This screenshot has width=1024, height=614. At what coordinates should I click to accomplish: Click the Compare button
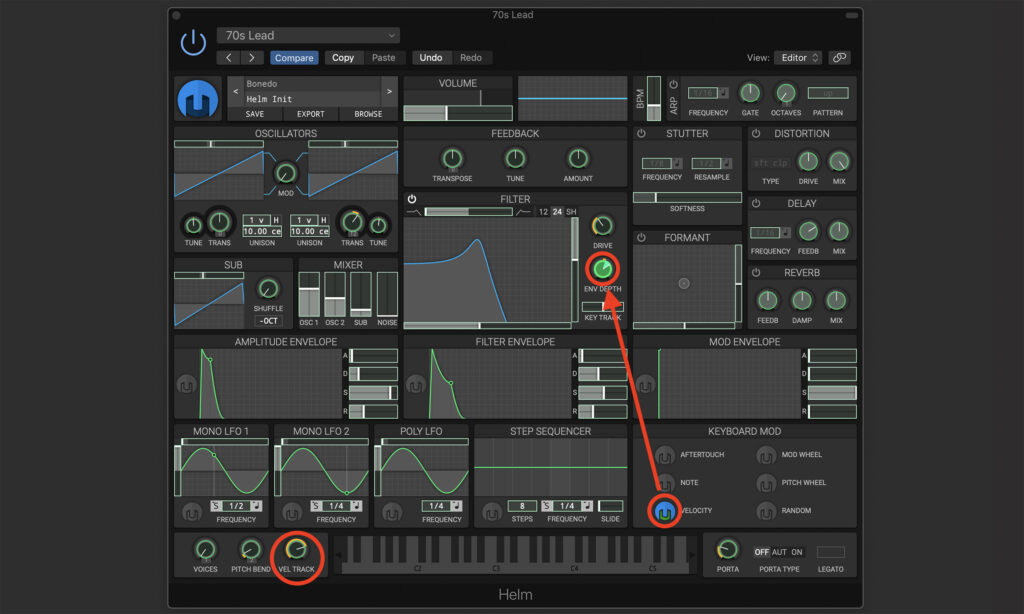pos(294,57)
